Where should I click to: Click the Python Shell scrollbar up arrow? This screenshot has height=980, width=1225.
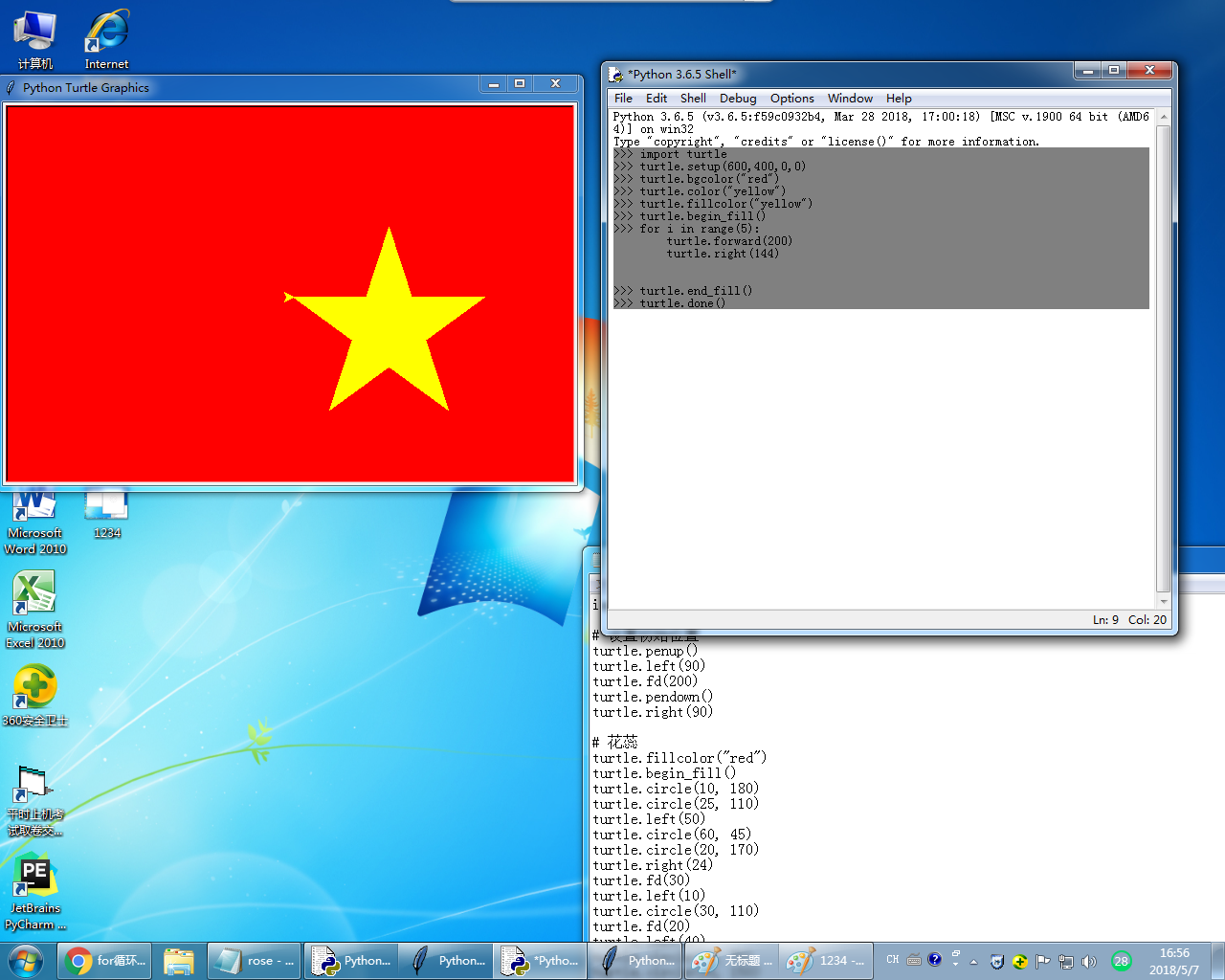coord(1164,117)
